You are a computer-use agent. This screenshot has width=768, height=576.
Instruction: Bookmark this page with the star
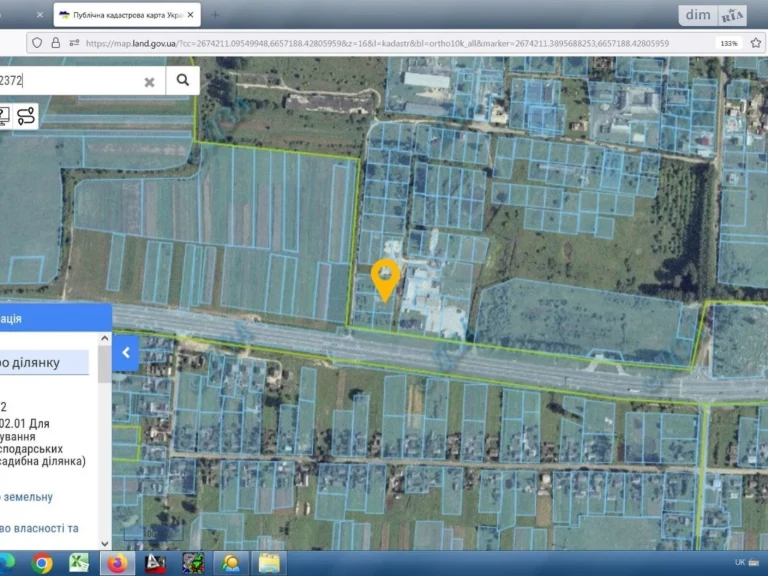click(756, 43)
